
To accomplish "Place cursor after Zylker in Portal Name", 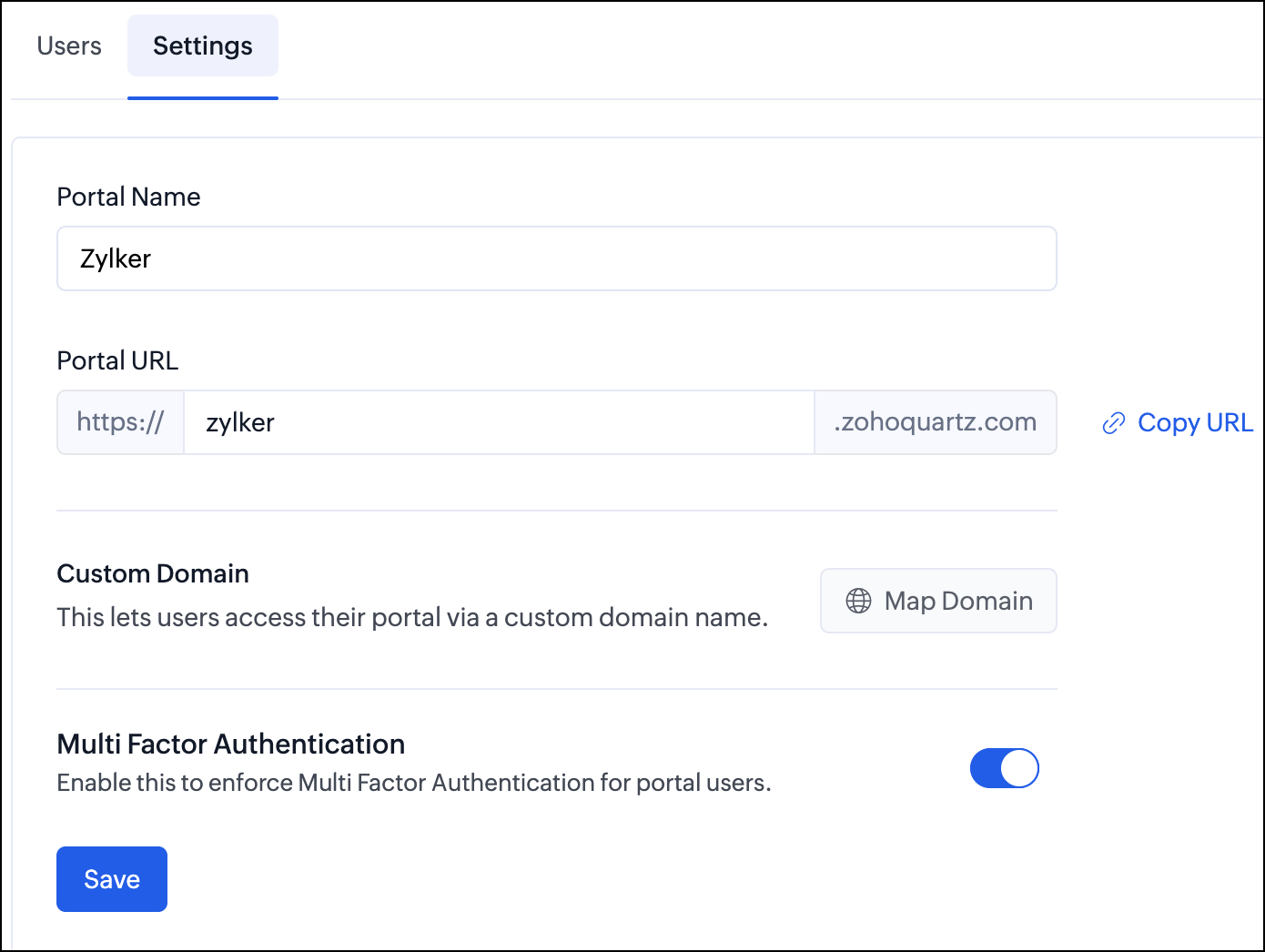I will click(x=153, y=259).
